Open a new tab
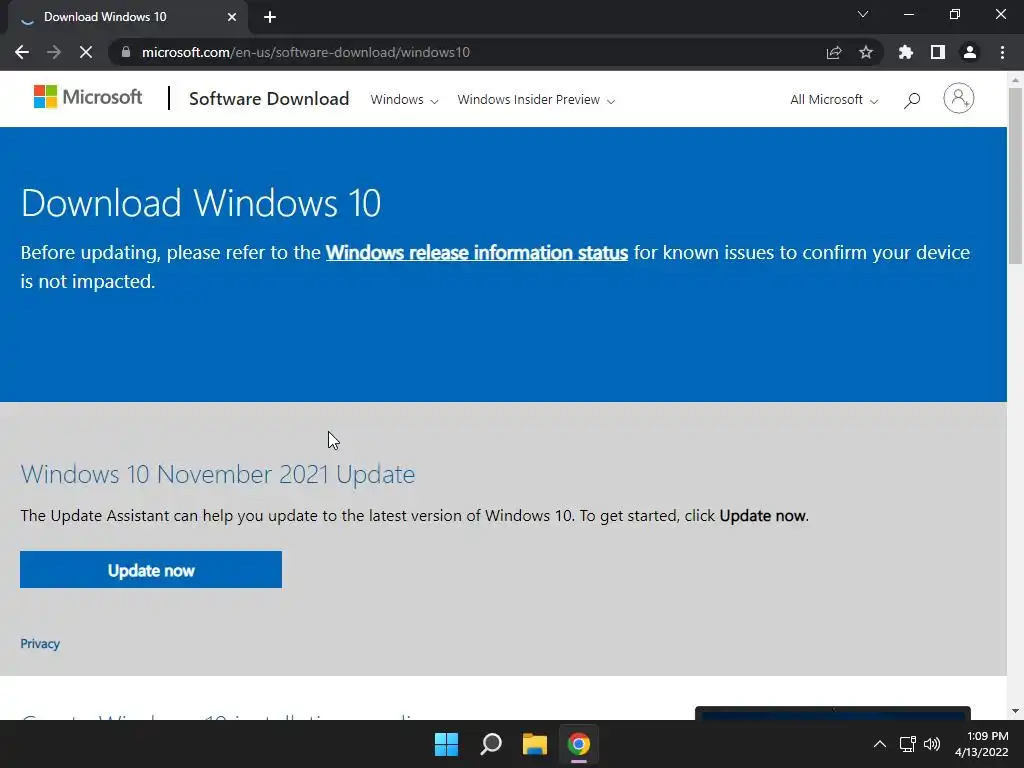 tap(270, 17)
